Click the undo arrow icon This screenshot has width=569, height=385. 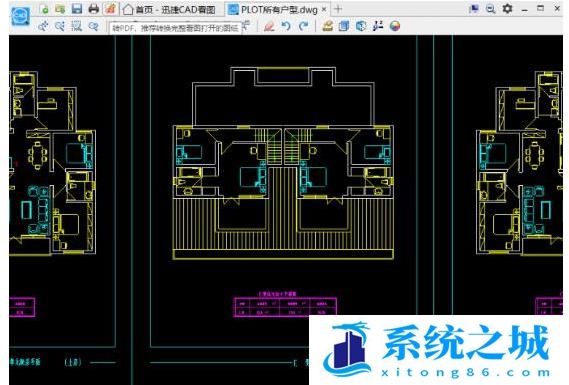[x=286, y=26]
